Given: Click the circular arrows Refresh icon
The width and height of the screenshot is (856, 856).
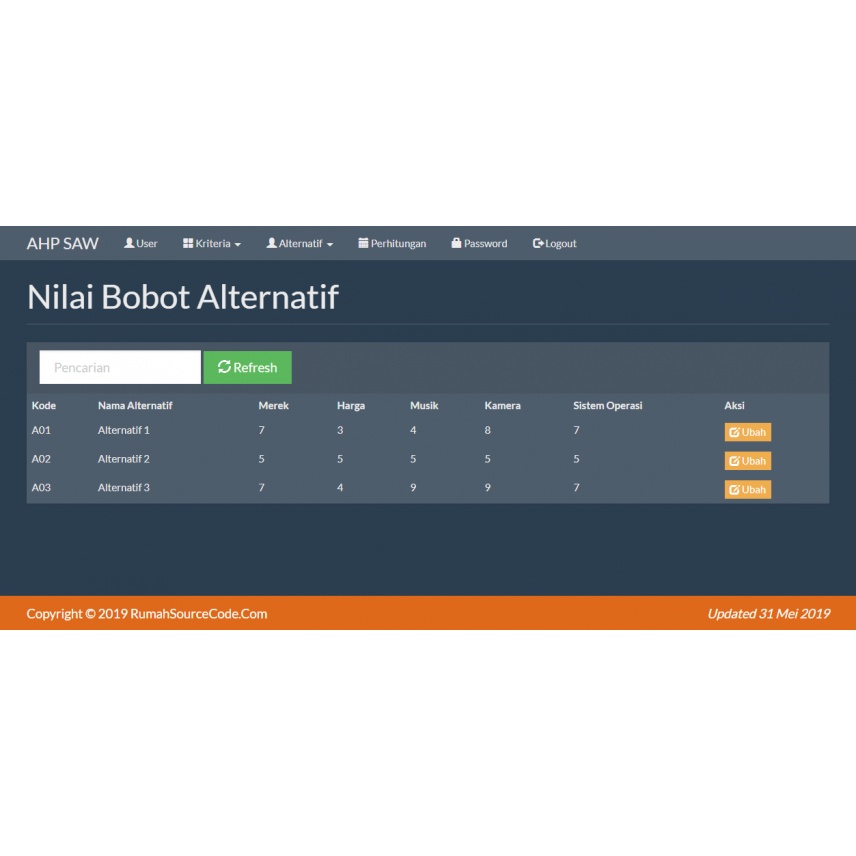Looking at the screenshot, I should tap(224, 367).
